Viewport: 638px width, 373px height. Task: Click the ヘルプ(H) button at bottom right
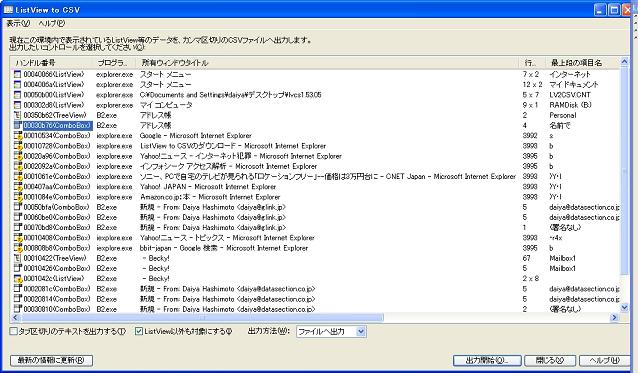click(604, 360)
